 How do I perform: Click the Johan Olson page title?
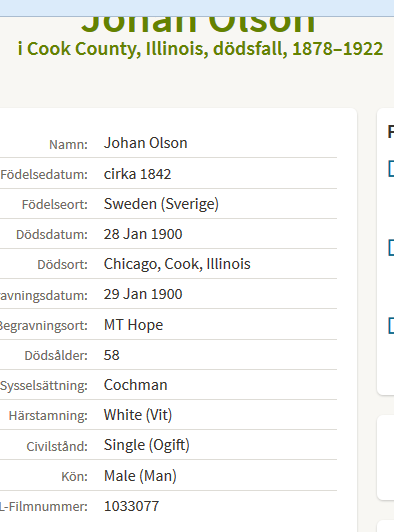[199, 24]
